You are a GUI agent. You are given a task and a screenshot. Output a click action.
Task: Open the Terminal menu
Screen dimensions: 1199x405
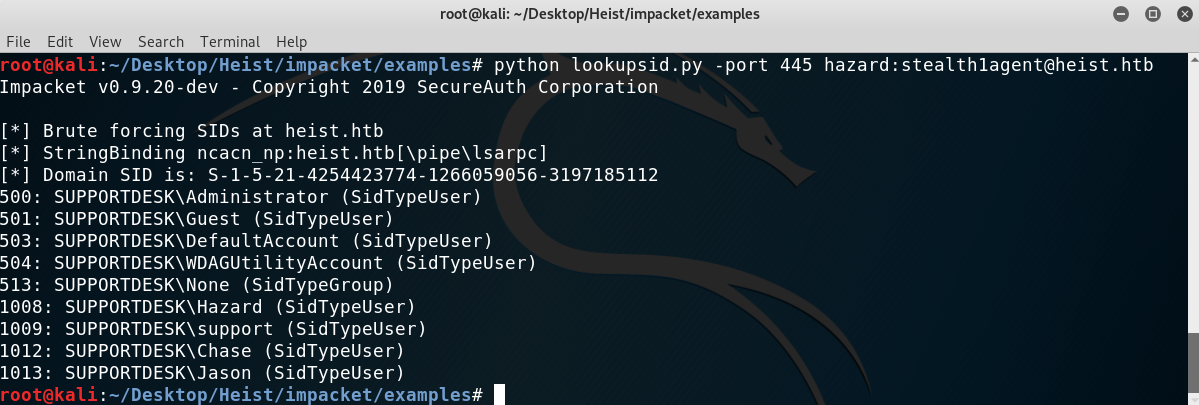click(x=229, y=41)
